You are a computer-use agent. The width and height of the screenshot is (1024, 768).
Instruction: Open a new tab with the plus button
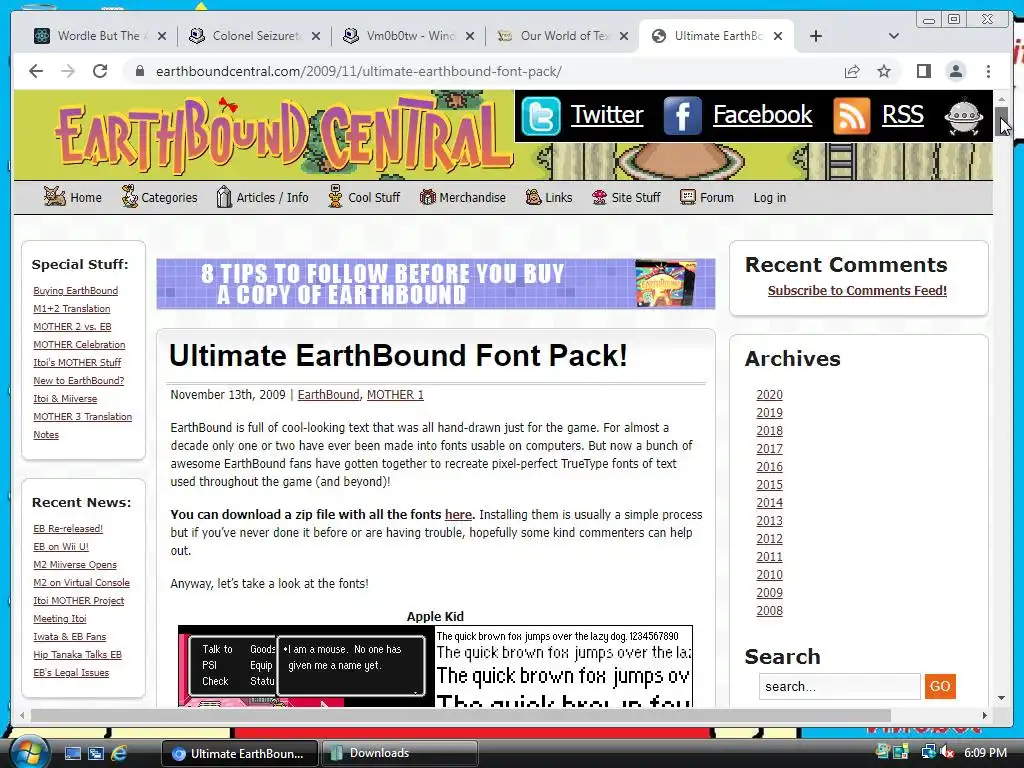pos(816,36)
